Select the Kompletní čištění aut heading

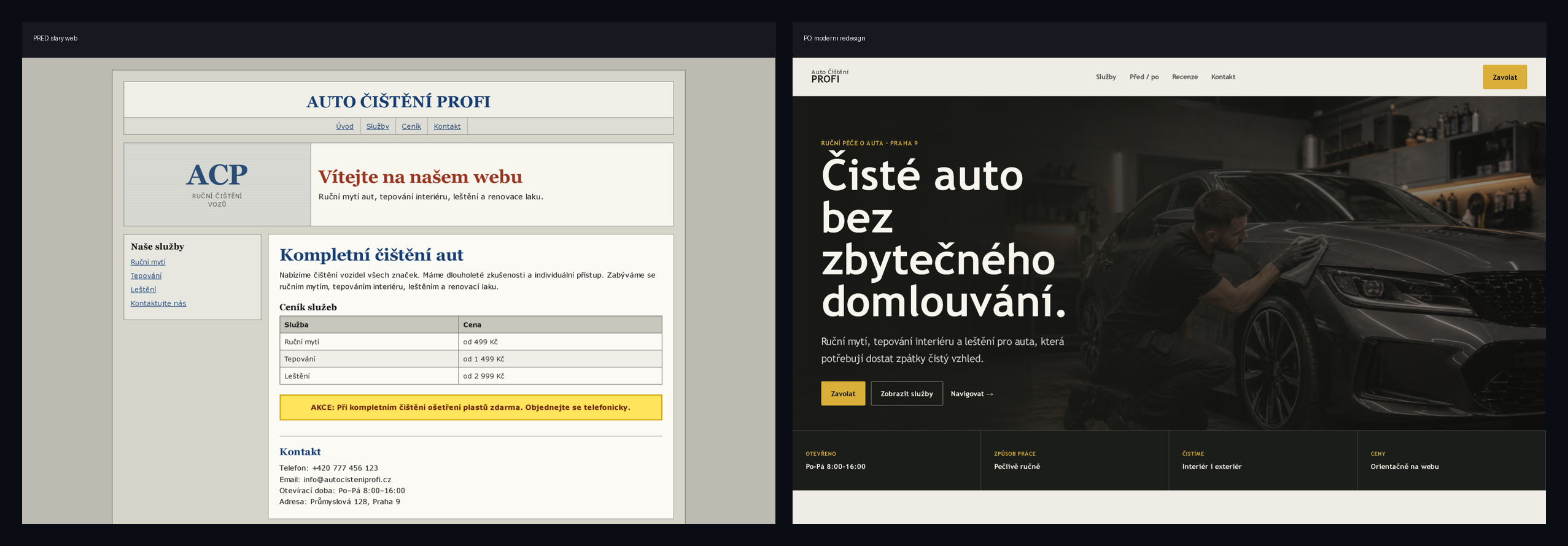[371, 255]
